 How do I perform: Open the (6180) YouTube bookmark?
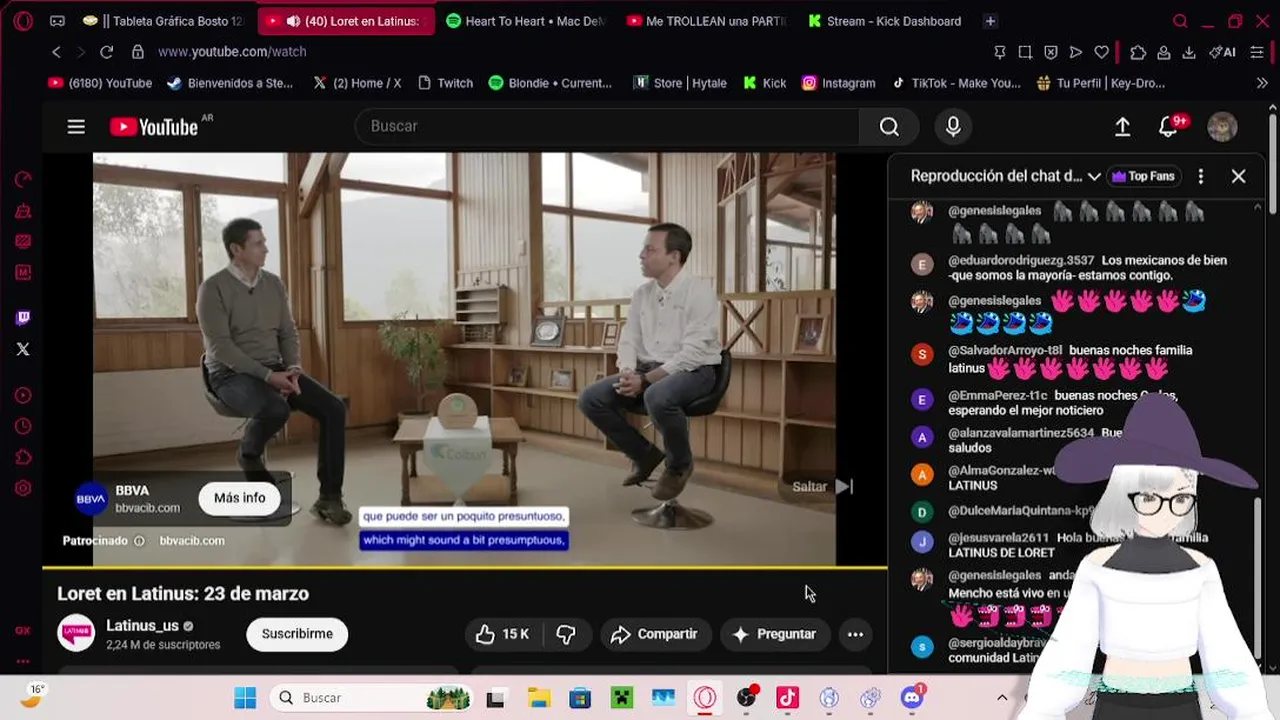(100, 83)
